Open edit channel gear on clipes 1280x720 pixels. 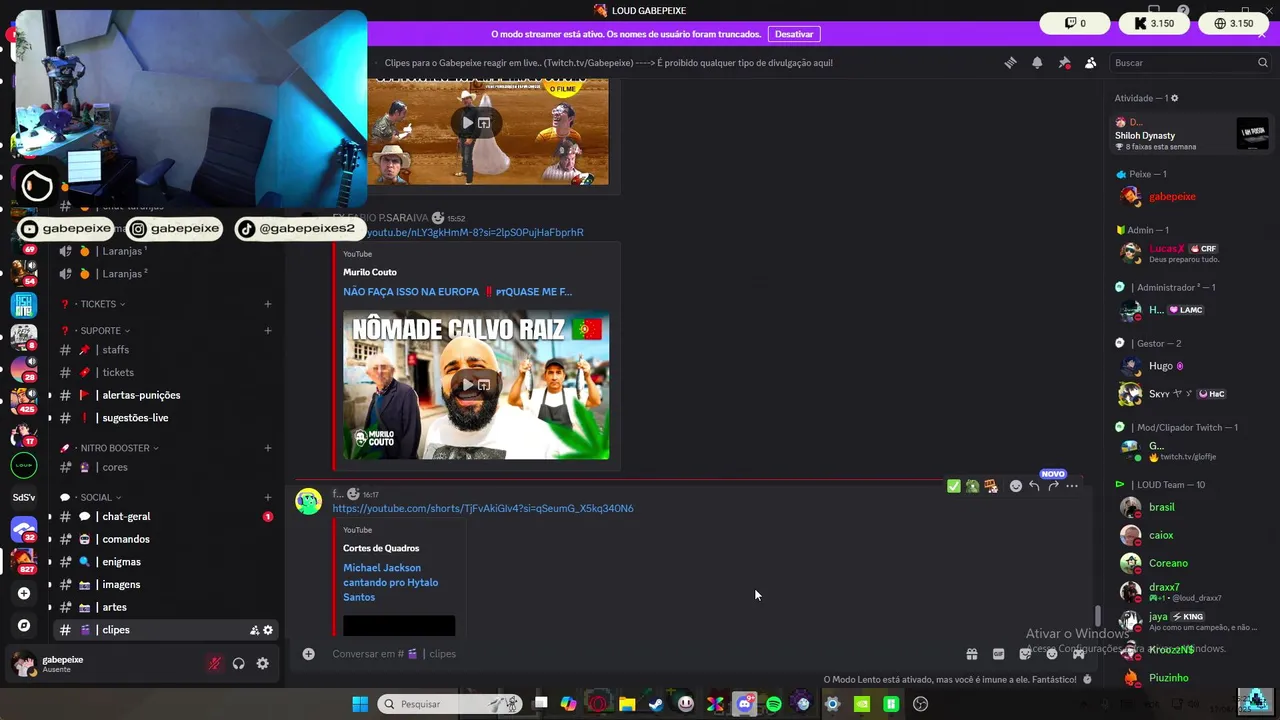(x=268, y=630)
